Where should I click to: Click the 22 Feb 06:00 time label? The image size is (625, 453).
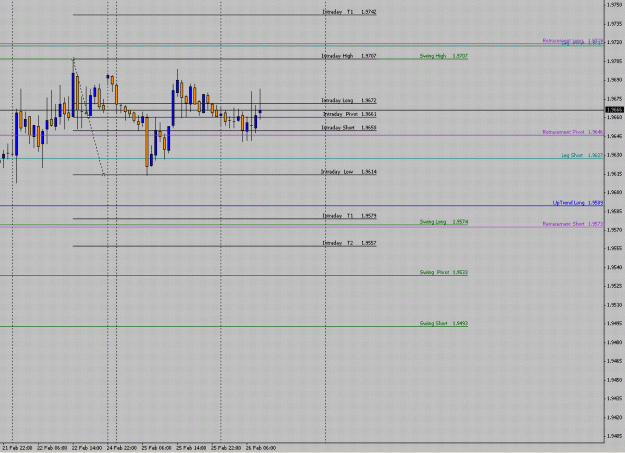(x=52, y=448)
